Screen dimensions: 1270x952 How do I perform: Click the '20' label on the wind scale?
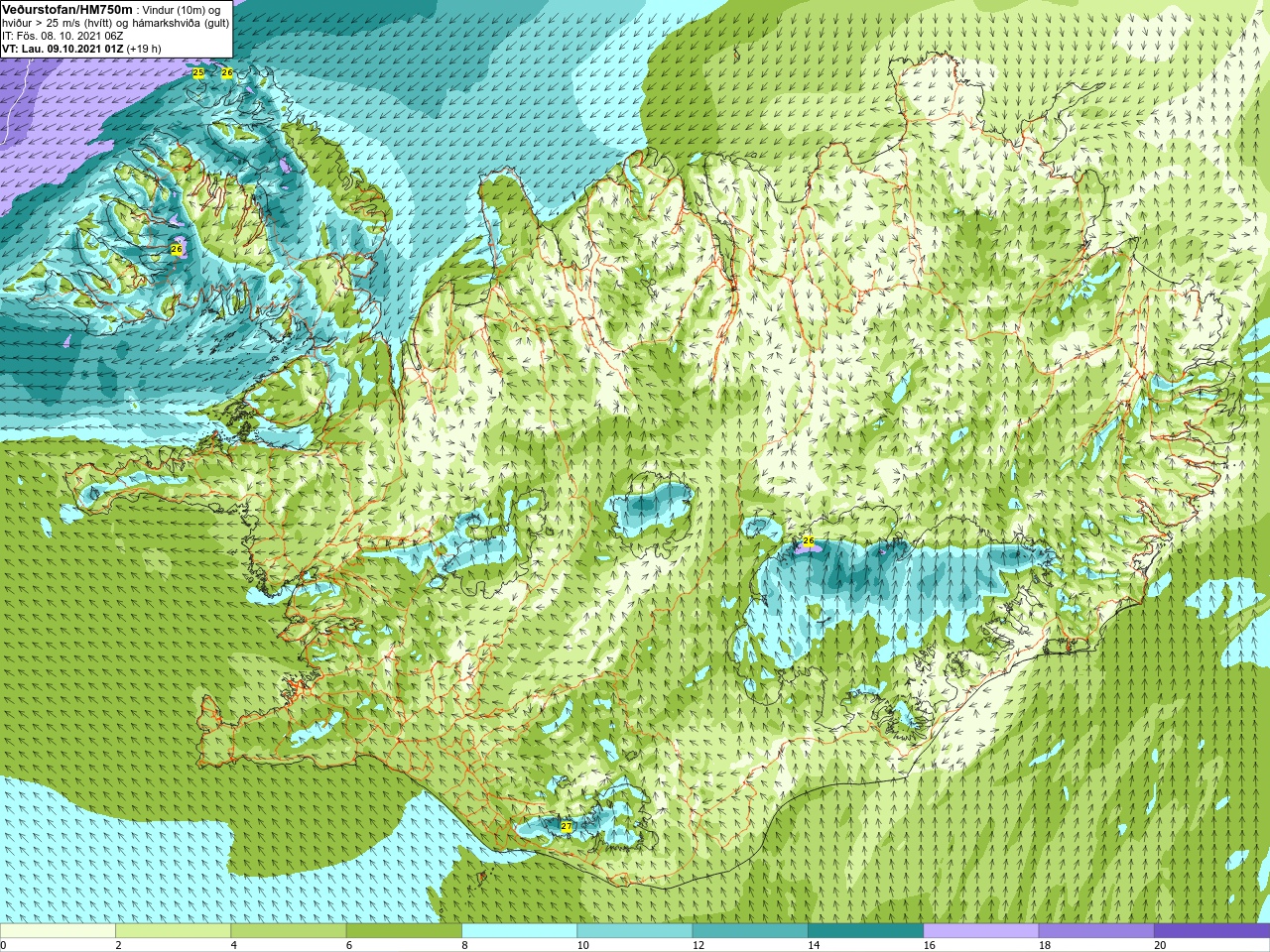click(x=1160, y=945)
